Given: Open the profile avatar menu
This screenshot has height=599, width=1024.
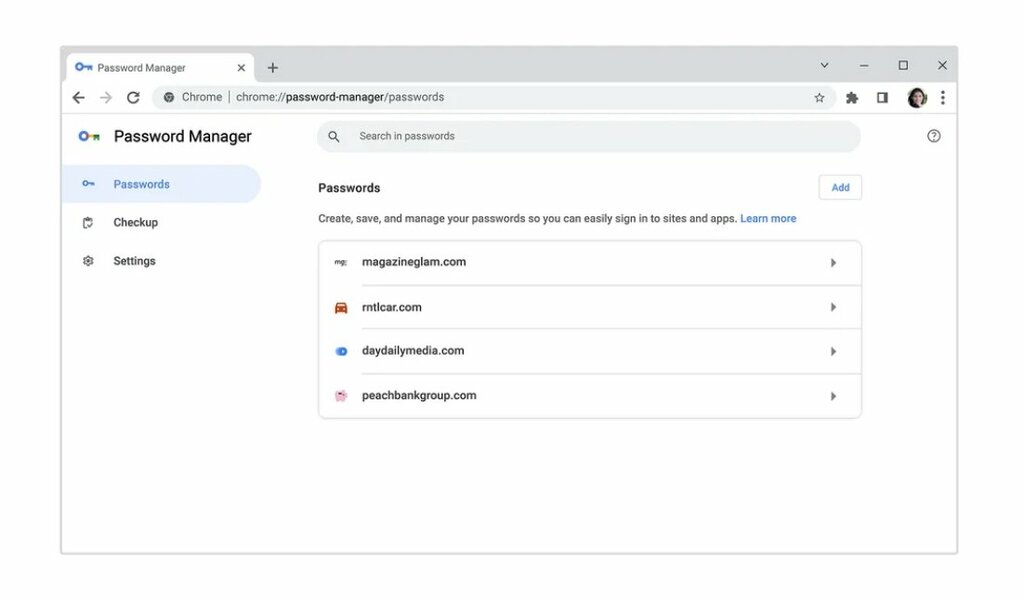Looking at the screenshot, I should coord(917,97).
